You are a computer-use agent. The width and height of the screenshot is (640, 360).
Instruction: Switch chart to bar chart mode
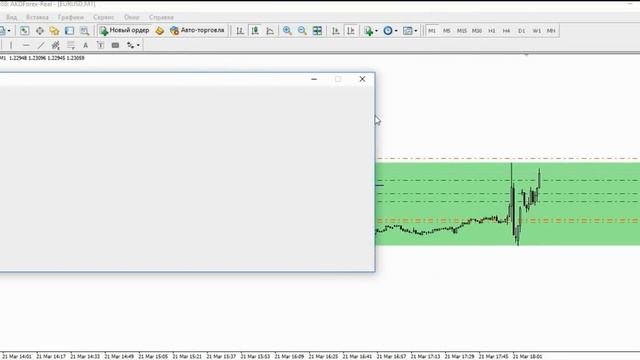coord(240,31)
